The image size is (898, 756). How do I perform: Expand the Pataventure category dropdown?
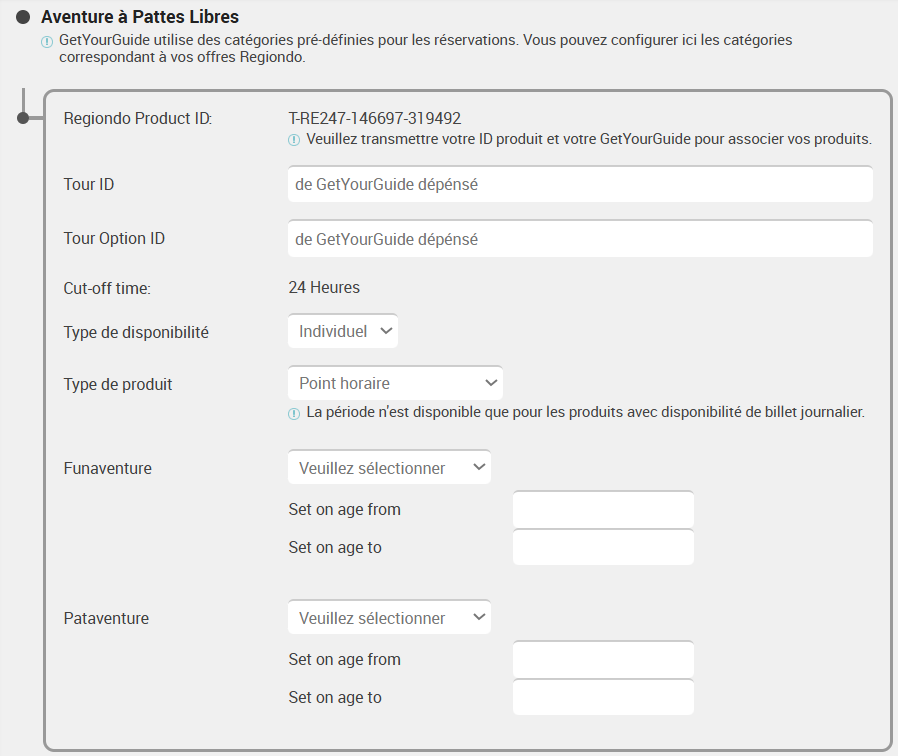tap(389, 617)
